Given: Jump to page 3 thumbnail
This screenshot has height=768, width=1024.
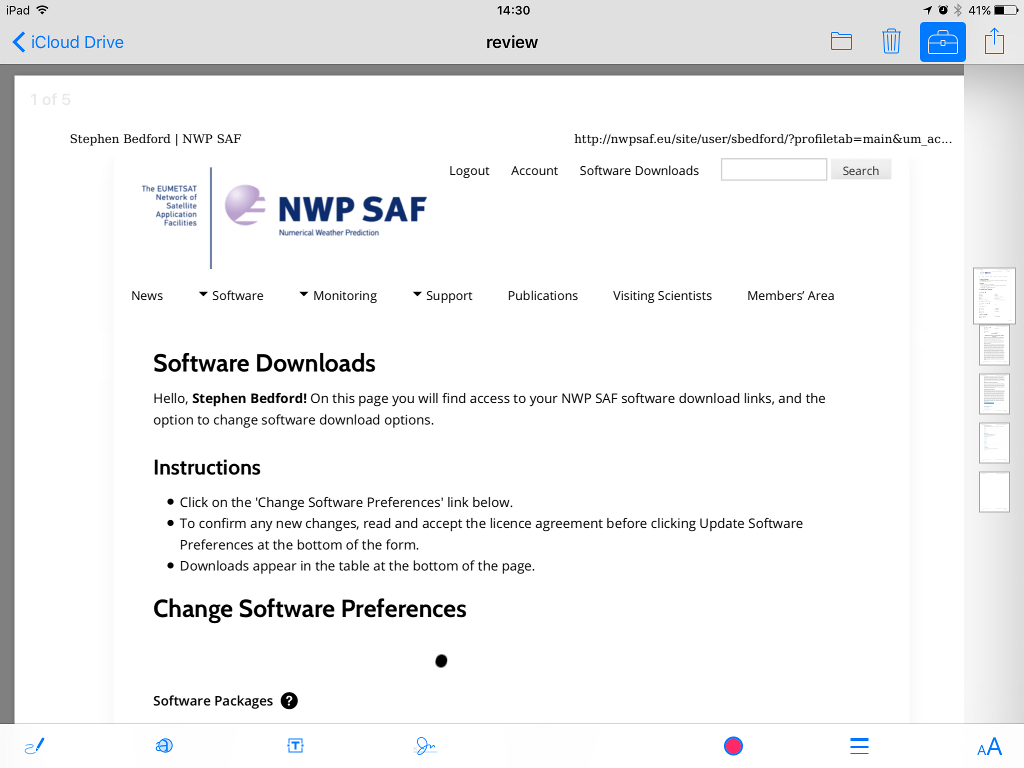Looking at the screenshot, I should [x=994, y=394].
